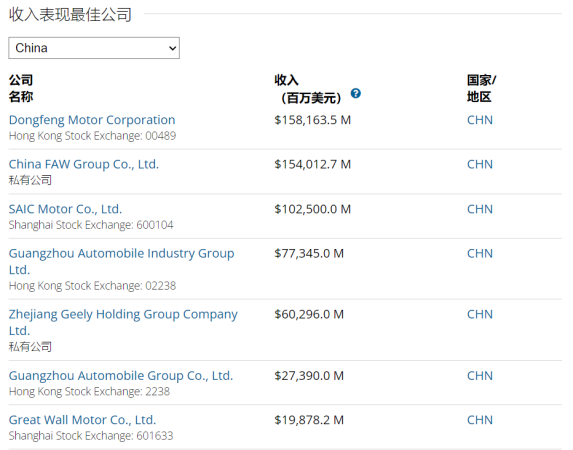Image resolution: width=573 pixels, height=450 pixels.
Task: Select revenue value $102,500.0 M
Action: click(312, 209)
